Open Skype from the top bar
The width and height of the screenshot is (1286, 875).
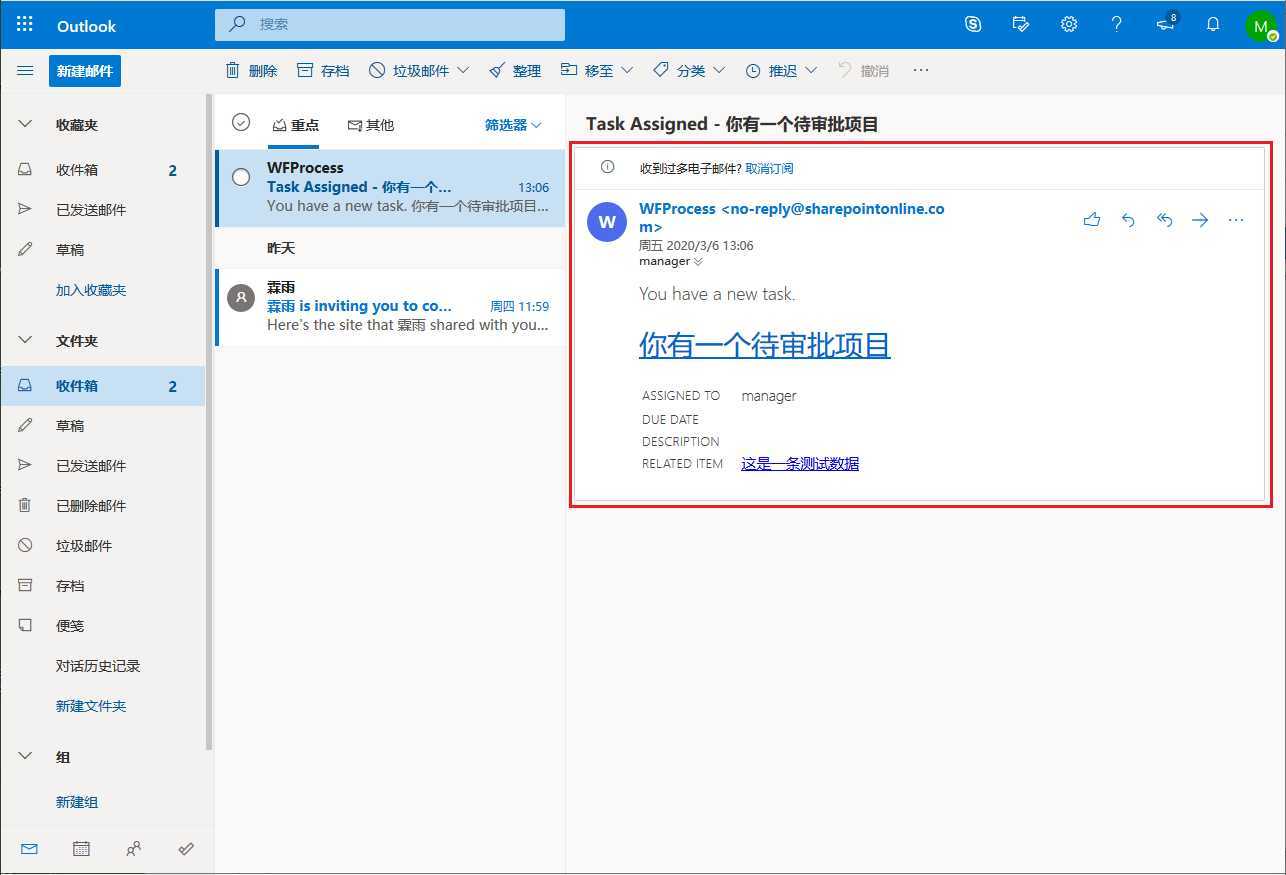pos(973,25)
